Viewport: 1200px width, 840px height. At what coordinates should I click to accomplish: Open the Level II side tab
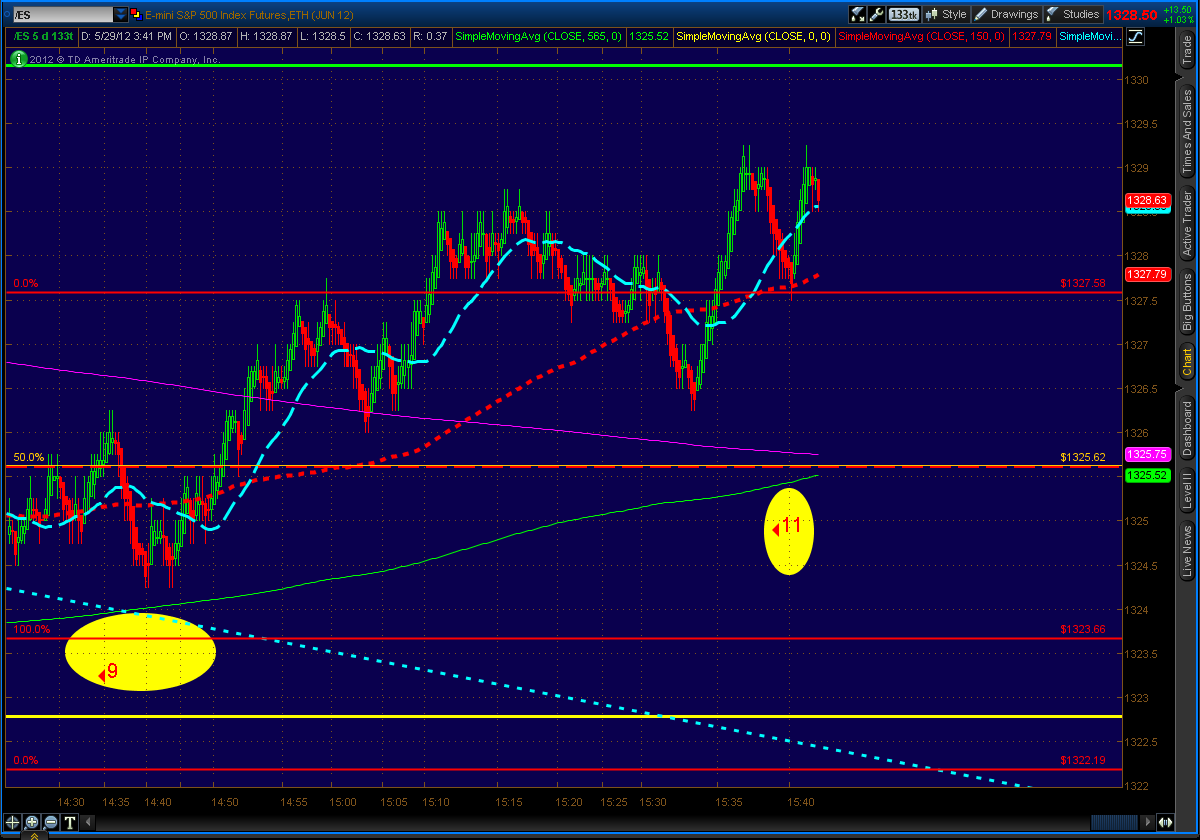pyautogui.click(x=1188, y=491)
